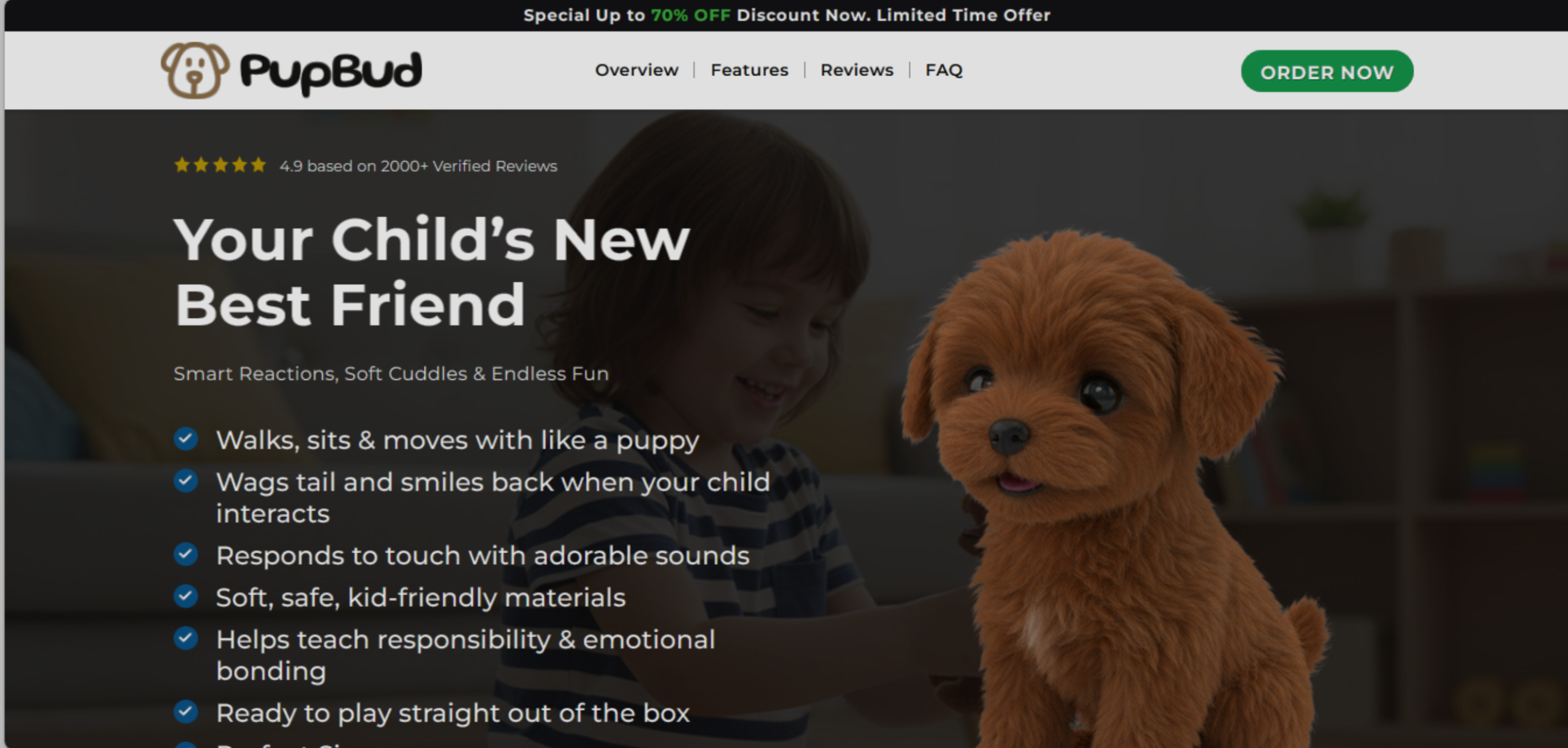This screenshot has width=1568, height=748.
Task: Click checkmark icon beside Walks, sits & moves
Action: coord(186,439)
